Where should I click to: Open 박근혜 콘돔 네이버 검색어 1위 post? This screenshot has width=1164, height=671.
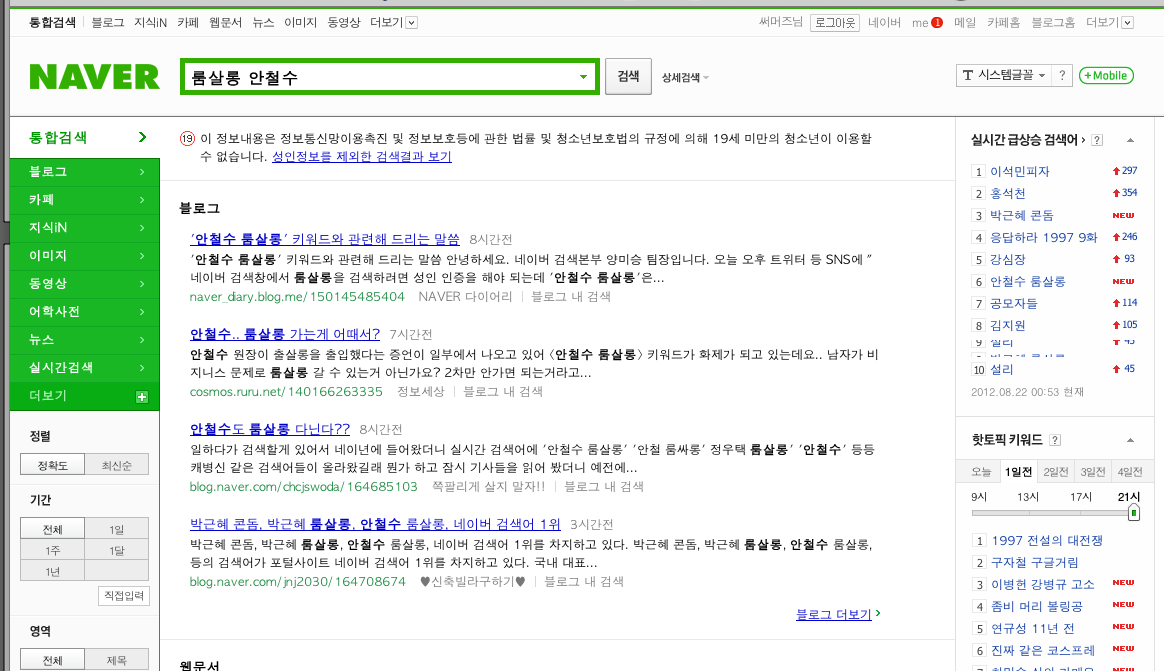tap(375, 524)
